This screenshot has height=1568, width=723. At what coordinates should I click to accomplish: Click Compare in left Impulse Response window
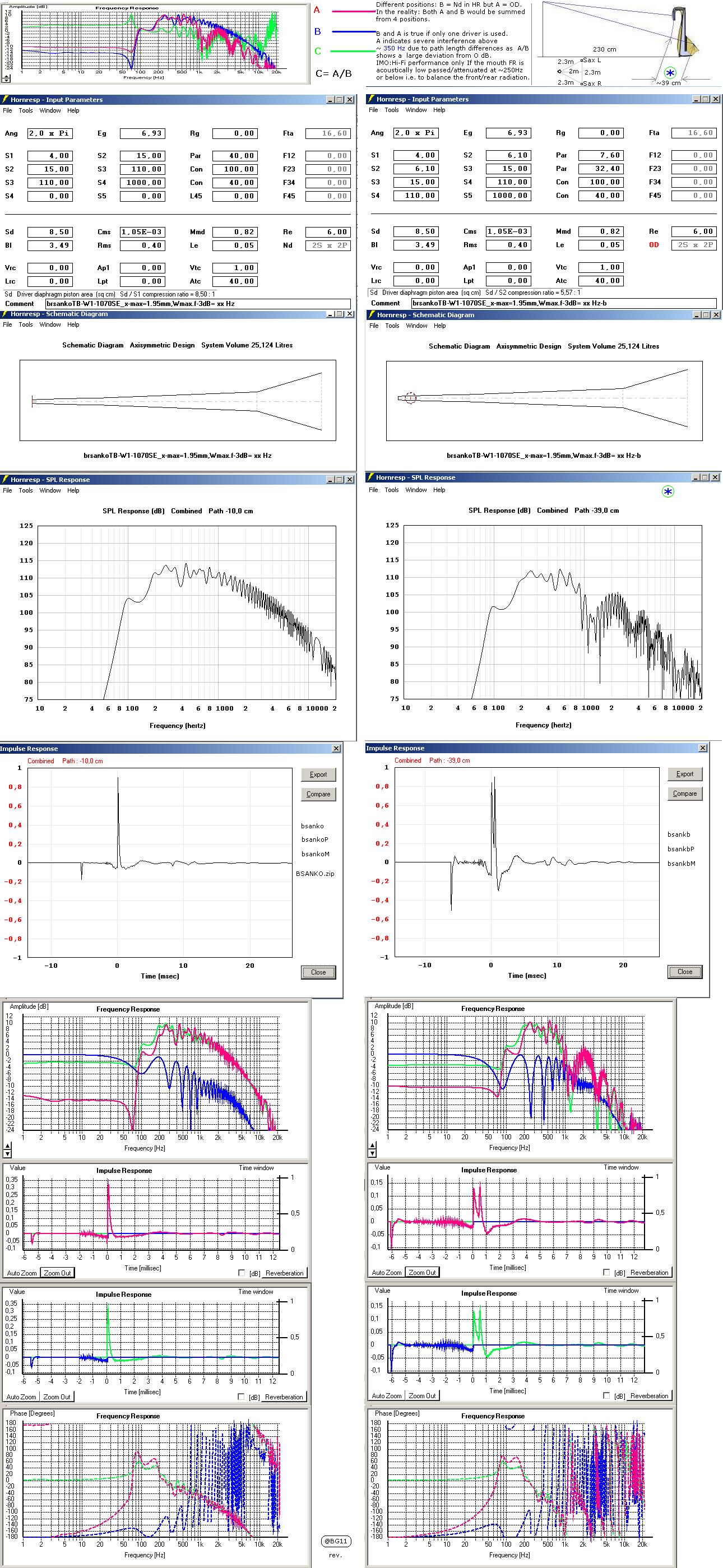[x=318, y=794]
